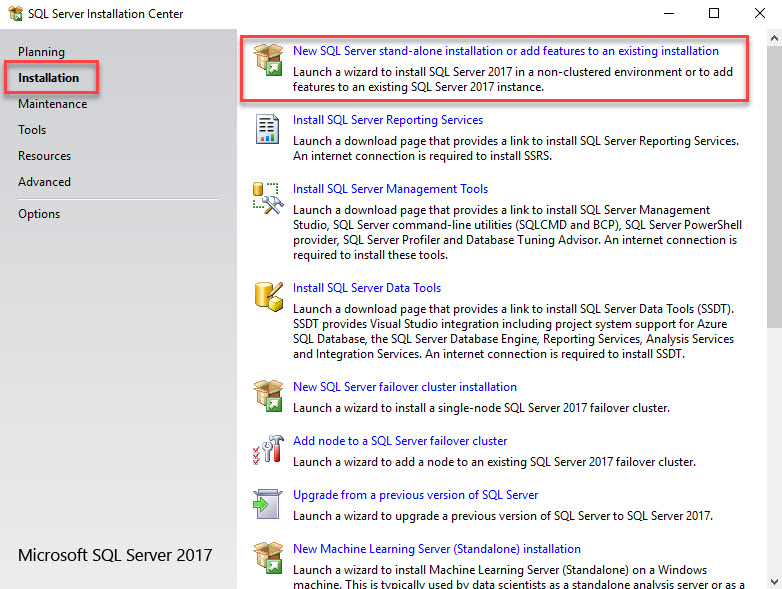Viewport: 782px width, 589px height.
Task: Open the Options page
Action: tap(39, 213)
